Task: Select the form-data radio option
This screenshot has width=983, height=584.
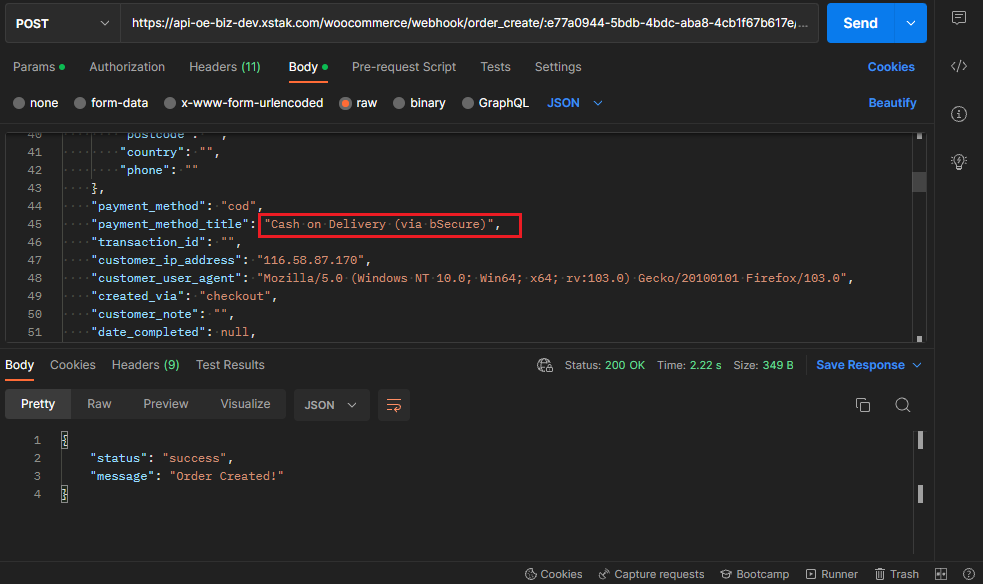Action: [x=80, y=103]
